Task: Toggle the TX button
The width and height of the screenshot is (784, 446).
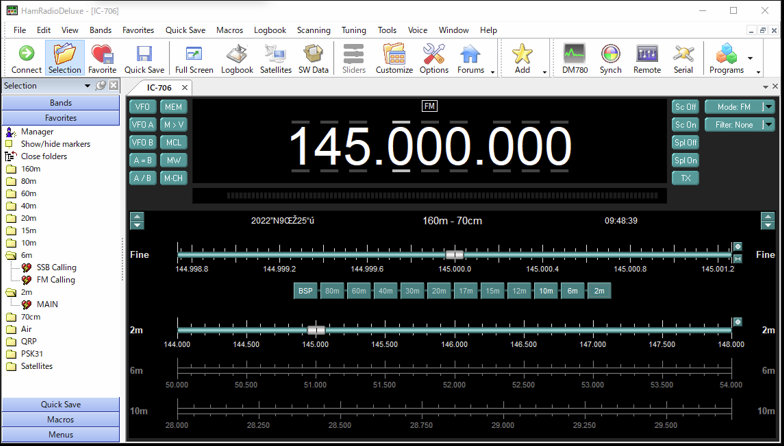Action: 685,178
